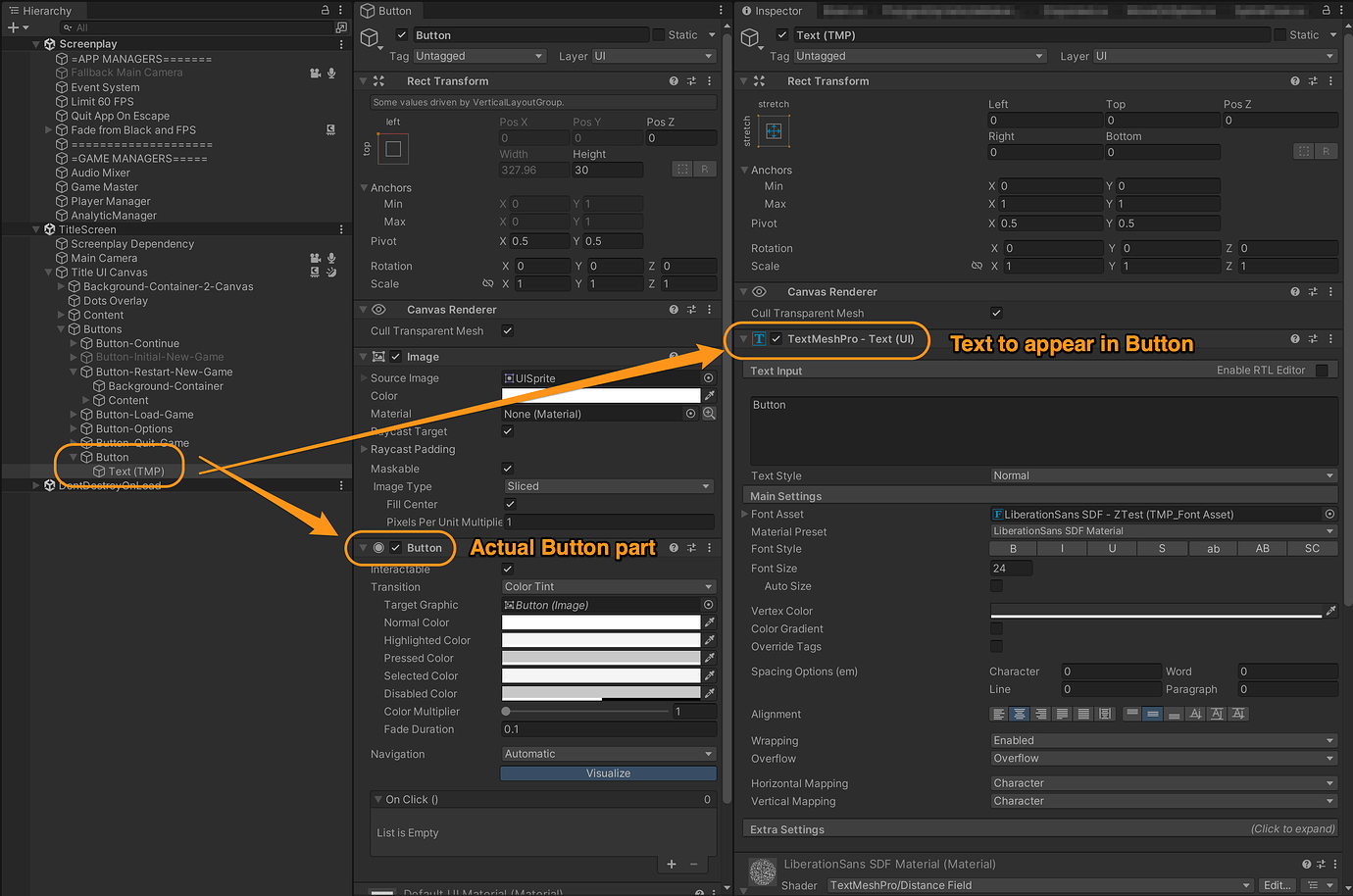This screenshot has width=1353, height=896.
Task: Lock the Text (TMP) Inspector panel
Action: (1327, 10)
